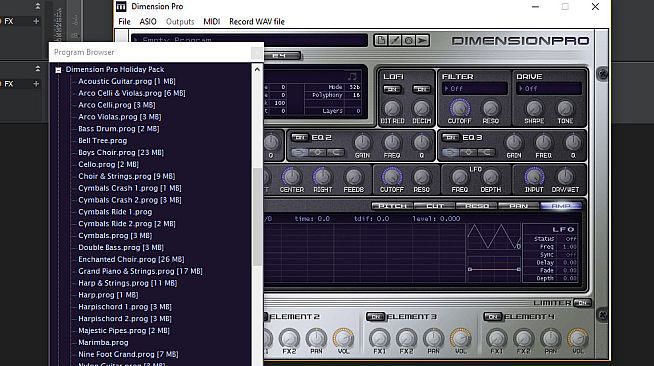Viewport: 654px width, 366px height.
Task: Switch to the PITCH envelope tab
Action: click(x=392, y=206)
